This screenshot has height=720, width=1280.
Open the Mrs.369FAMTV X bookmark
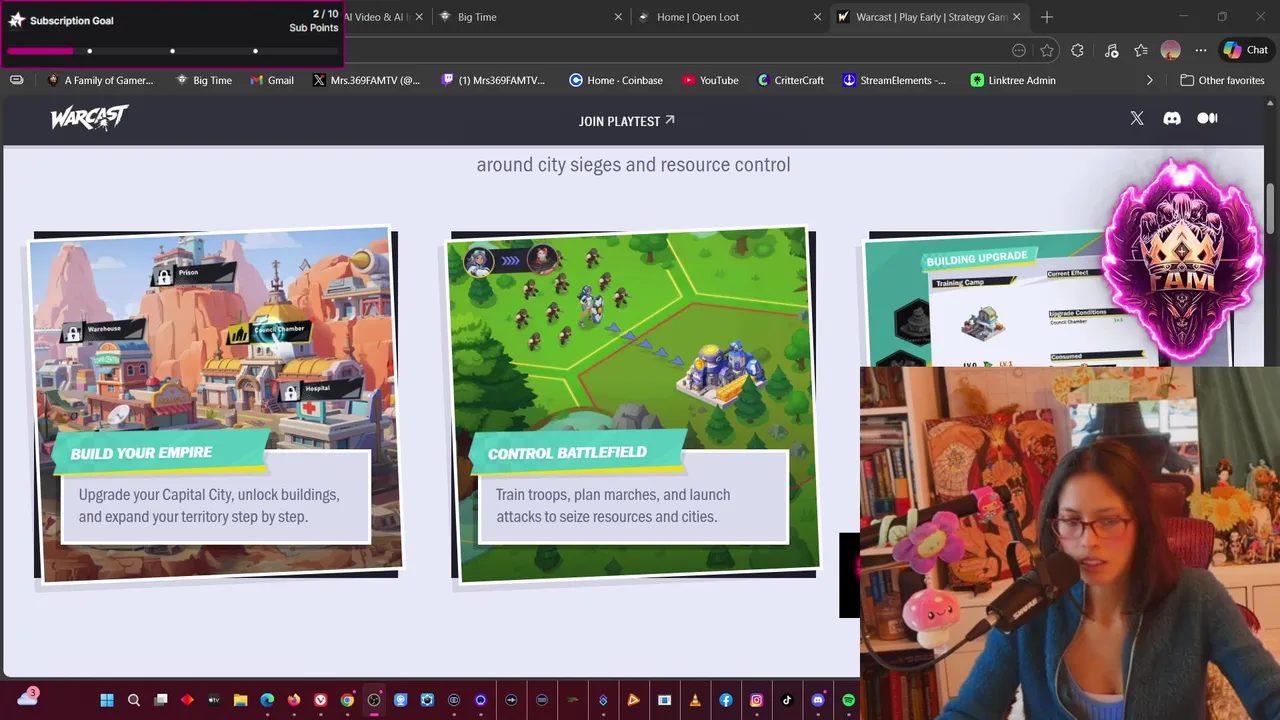point(366,80)
